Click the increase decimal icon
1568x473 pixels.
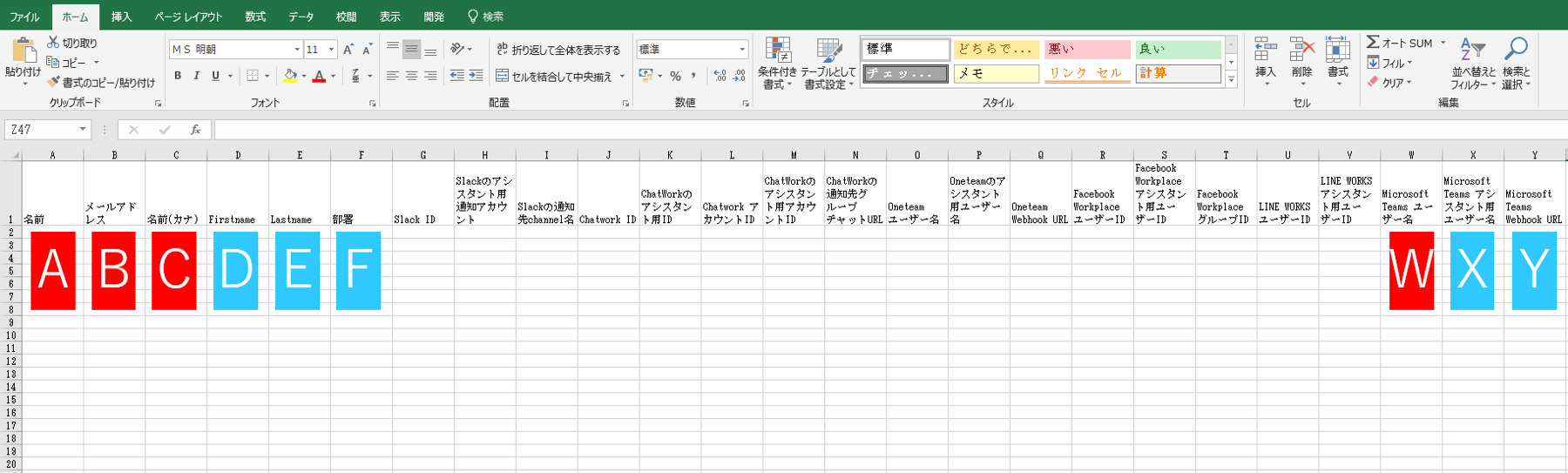tap(720, 76)
